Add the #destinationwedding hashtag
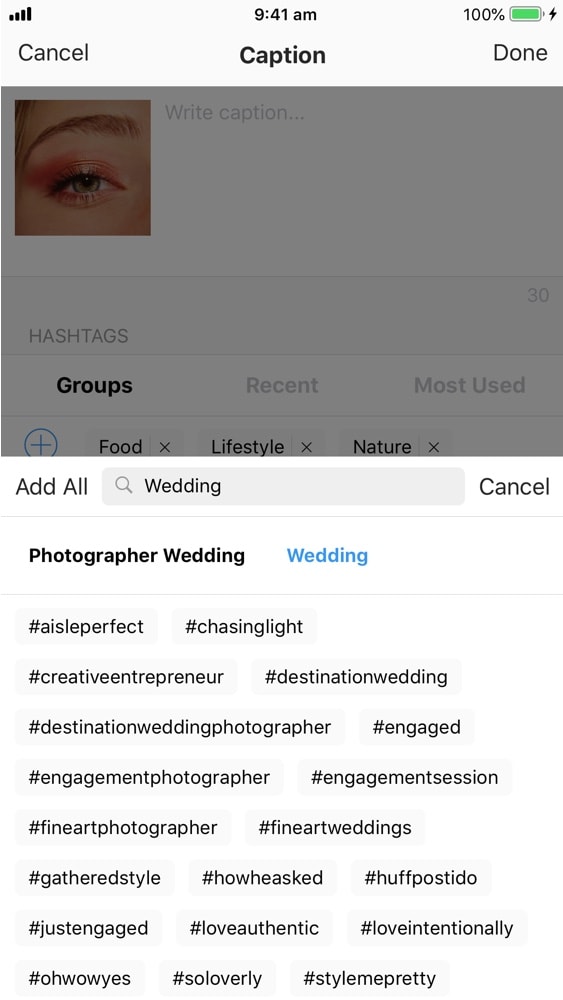Image resolution: width=563 pixels, height=1000 pixels. [356, 677]
